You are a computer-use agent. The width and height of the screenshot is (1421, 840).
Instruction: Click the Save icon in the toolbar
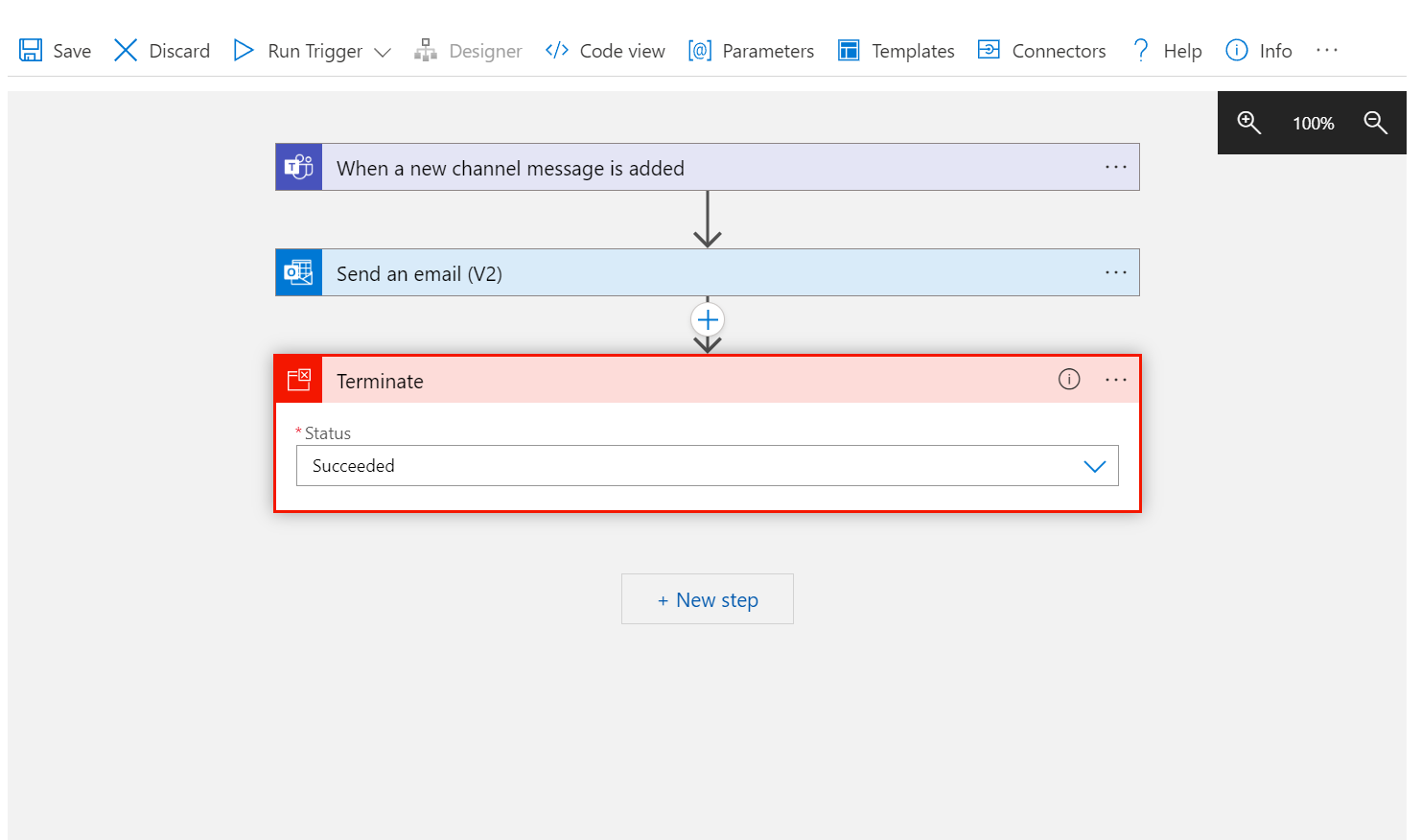pyautogui.click(x=32, y=50)
